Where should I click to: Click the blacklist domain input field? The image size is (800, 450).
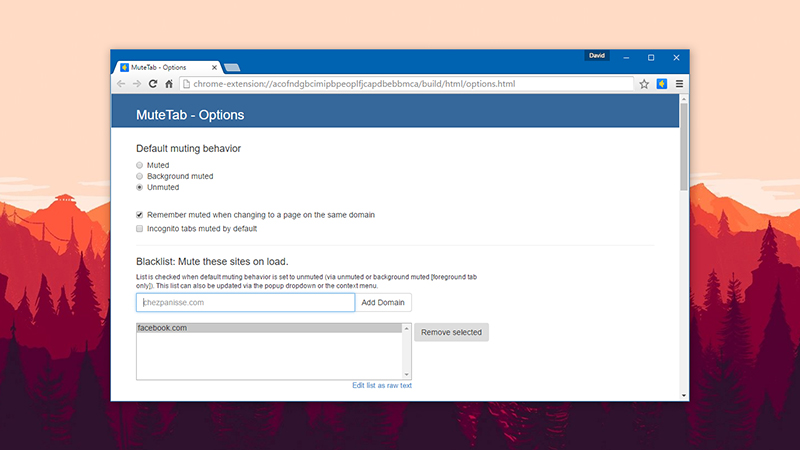click(245, 303)
